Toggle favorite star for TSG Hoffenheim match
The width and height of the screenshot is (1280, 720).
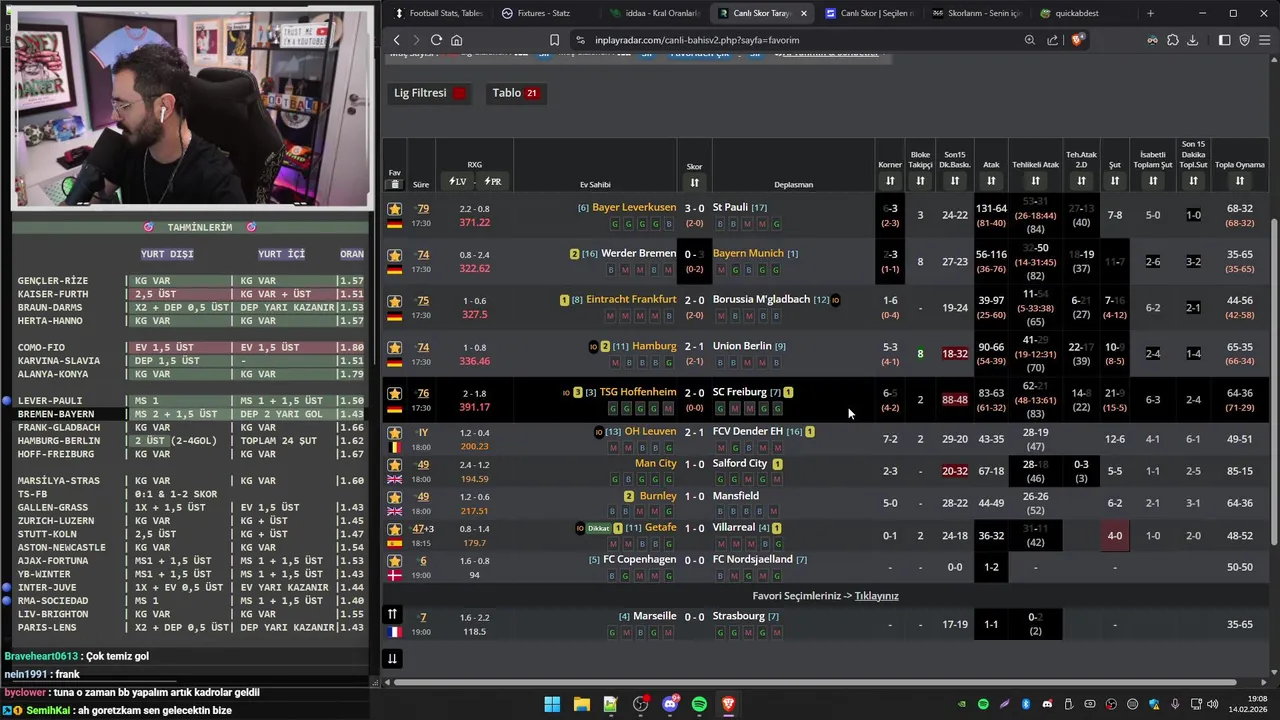(395, 393)
